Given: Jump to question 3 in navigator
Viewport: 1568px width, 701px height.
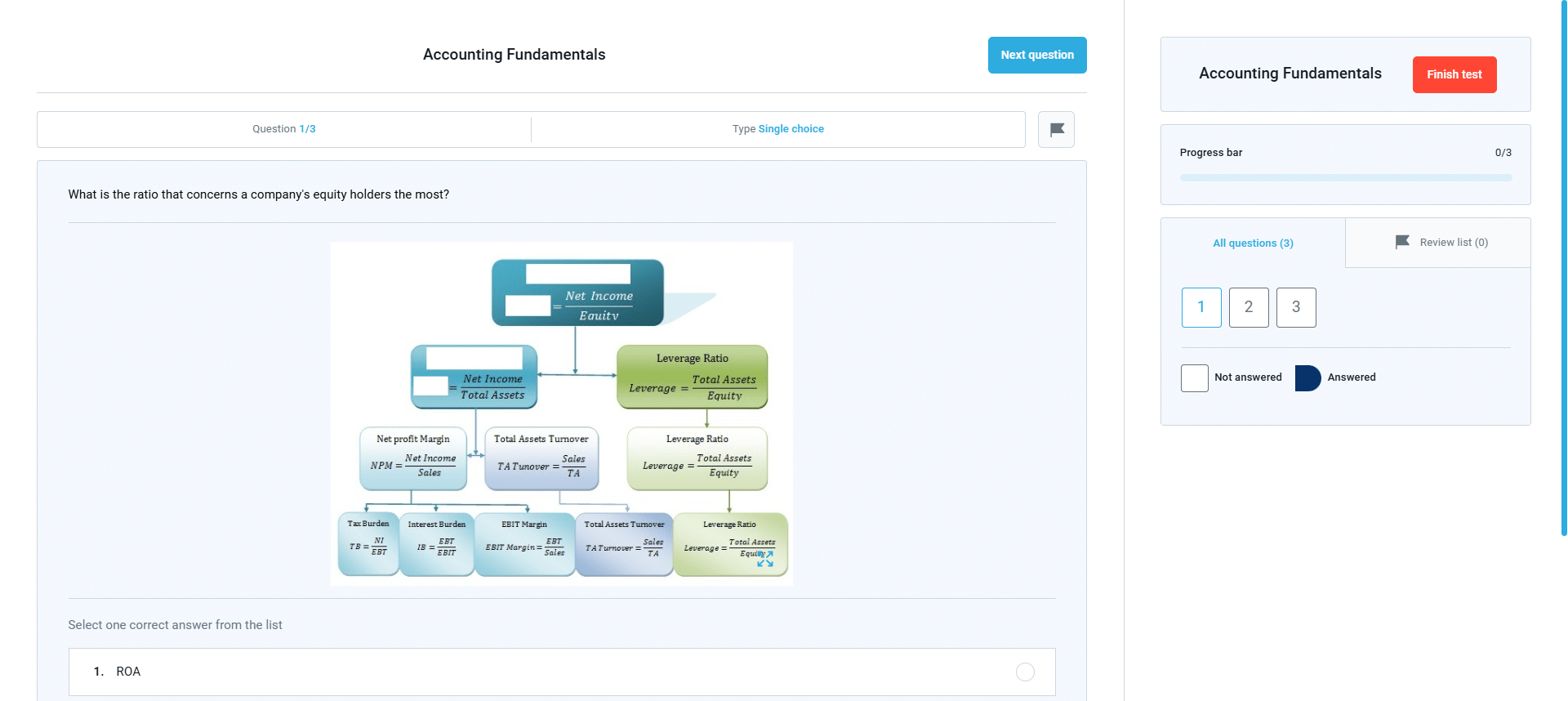Looking at the screenshot, I should tap(1296, 307).
